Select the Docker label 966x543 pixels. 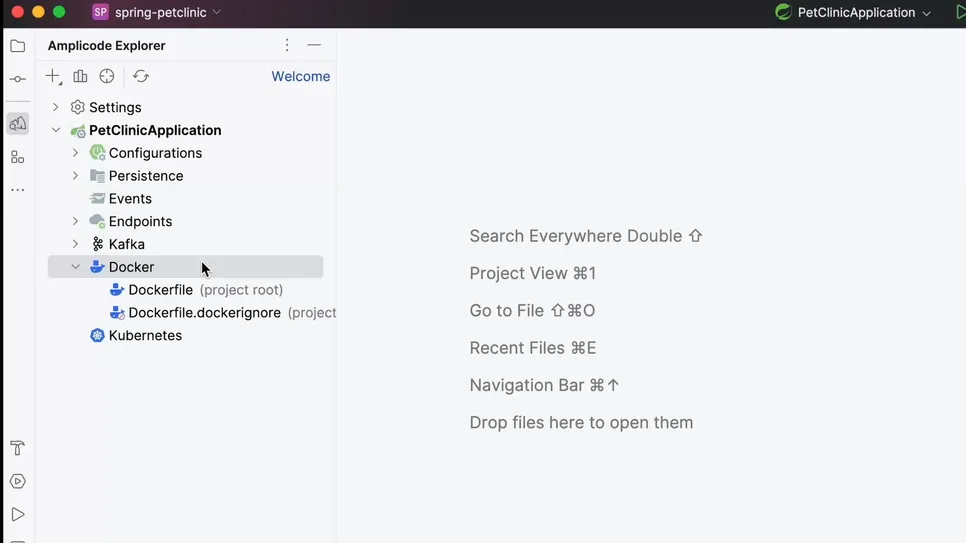click(x=131, y=267)
